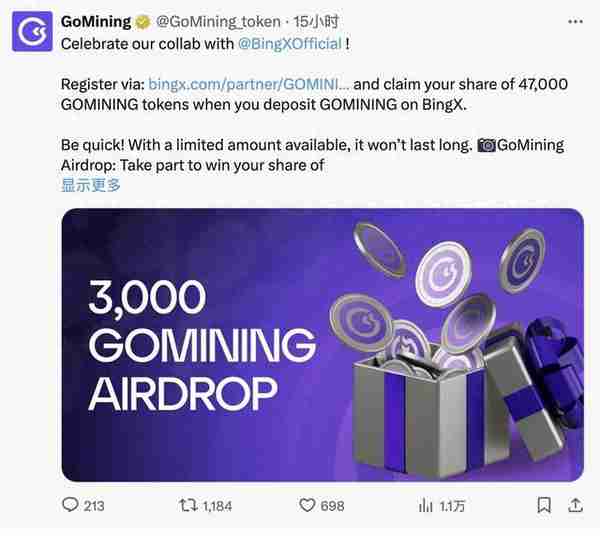Screen dimensions: 600x536
Task: Open the 3,000 GOMINING AIRDROP image
Action: [x=323, y=345]
